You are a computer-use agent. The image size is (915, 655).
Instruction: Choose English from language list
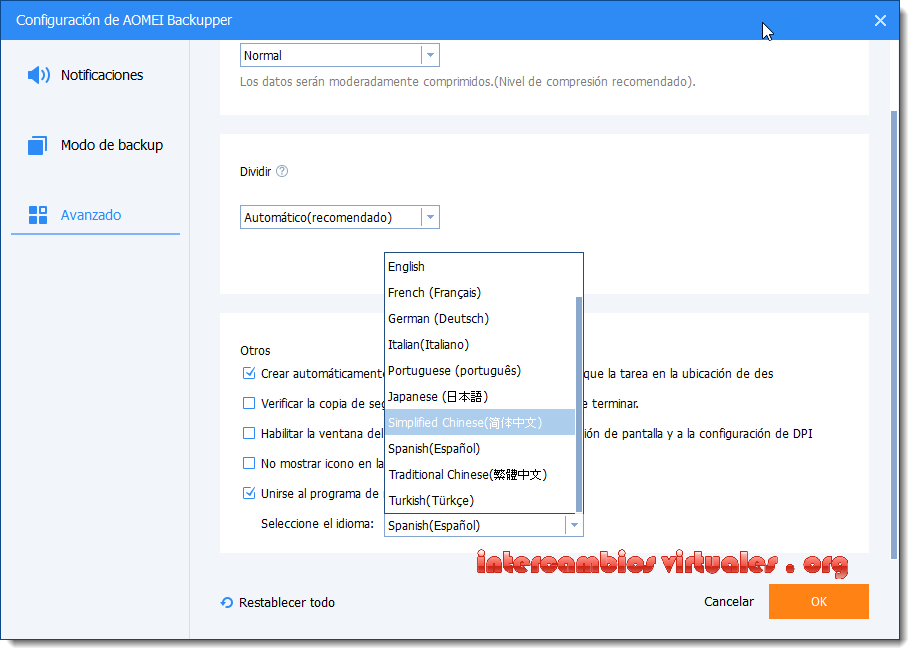point(480,267)
